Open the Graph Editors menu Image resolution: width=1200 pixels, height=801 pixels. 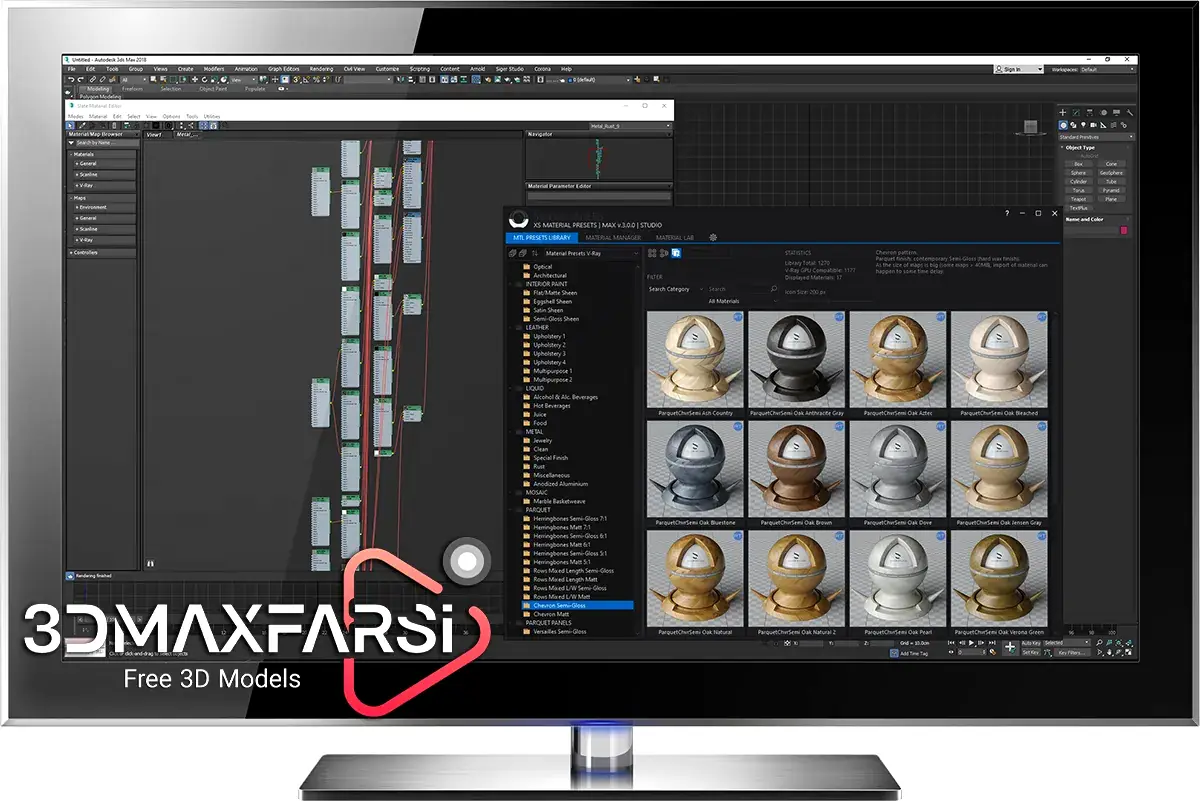(x=284, y=69)
